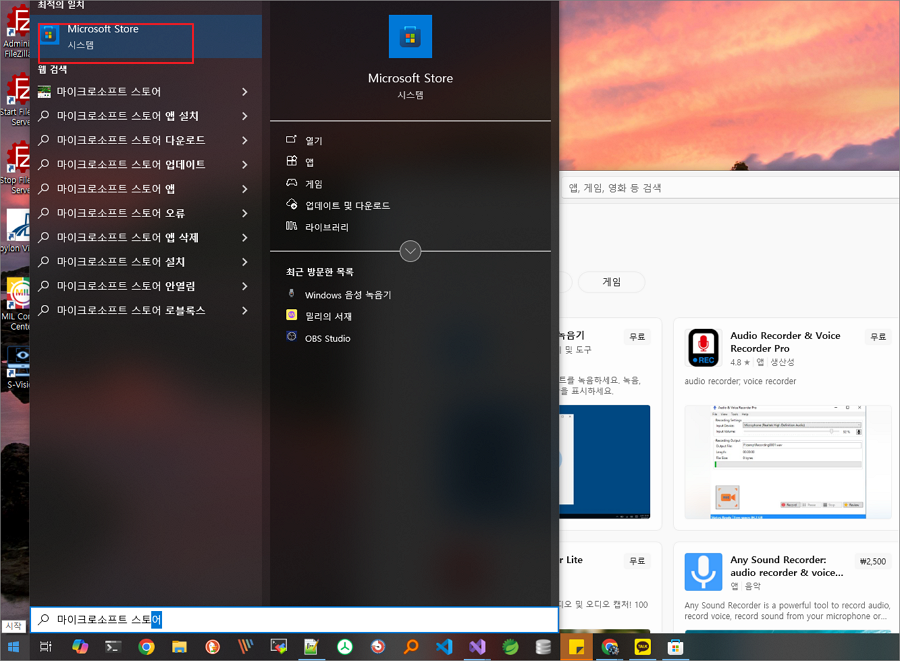The height and width of the screenshot is (661, 900).
Task: Open Sticky Notes from the taskbar
Action: coord(576,647)
